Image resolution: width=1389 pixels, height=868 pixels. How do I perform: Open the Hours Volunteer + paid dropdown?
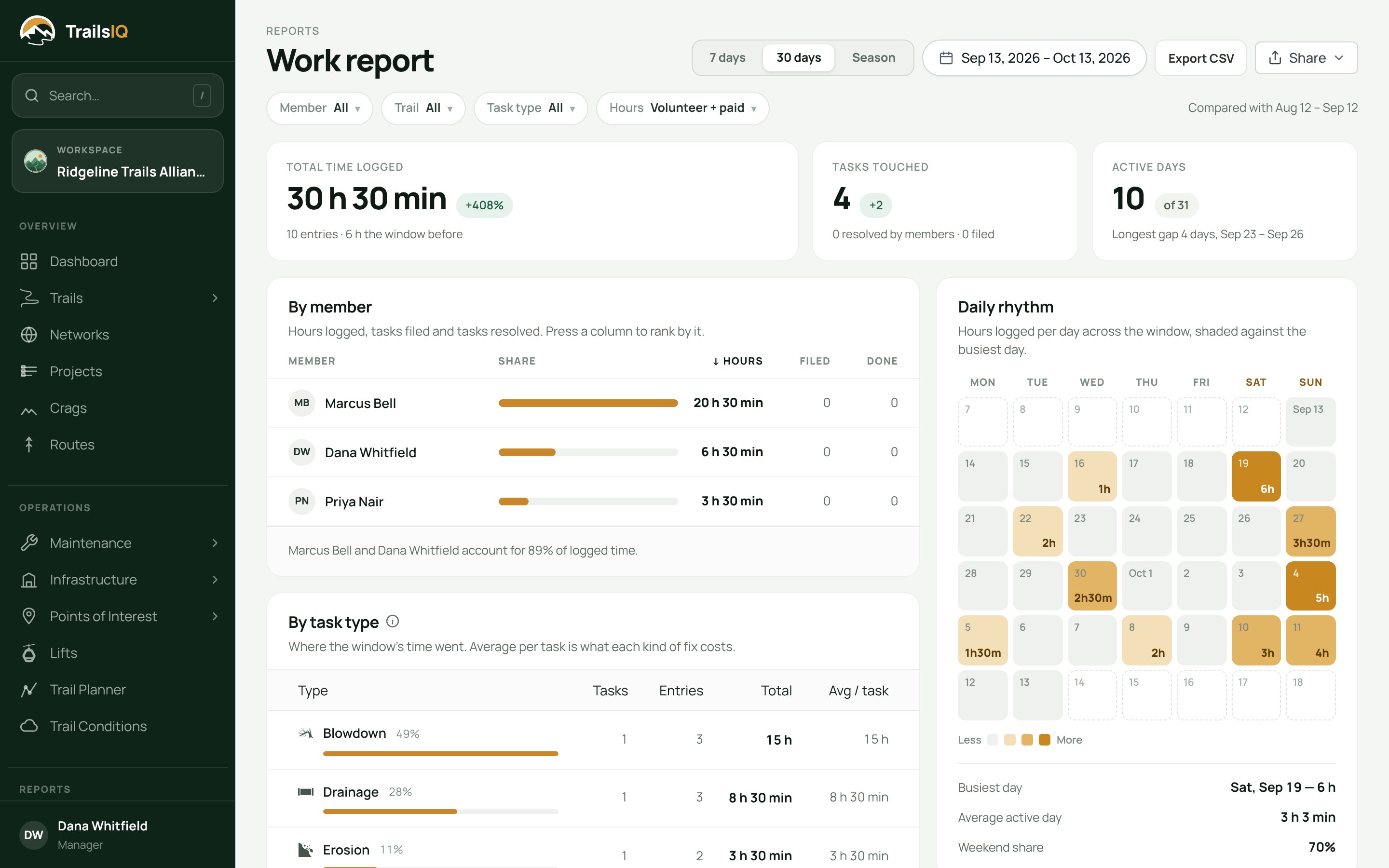[x=682, y=108]
